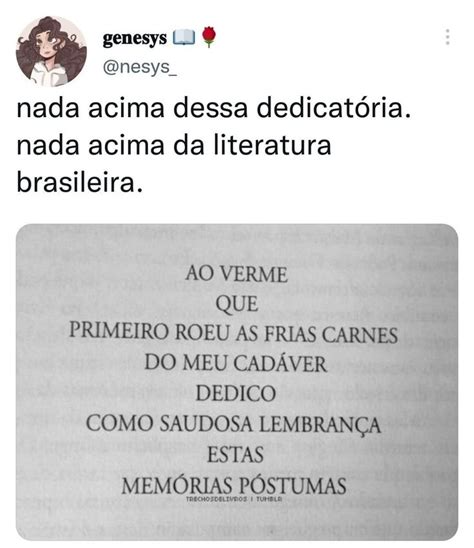Screen dimensions: 474x548
Task: Click the 'ESTAS' line in the photo
Action: (236, 455)
